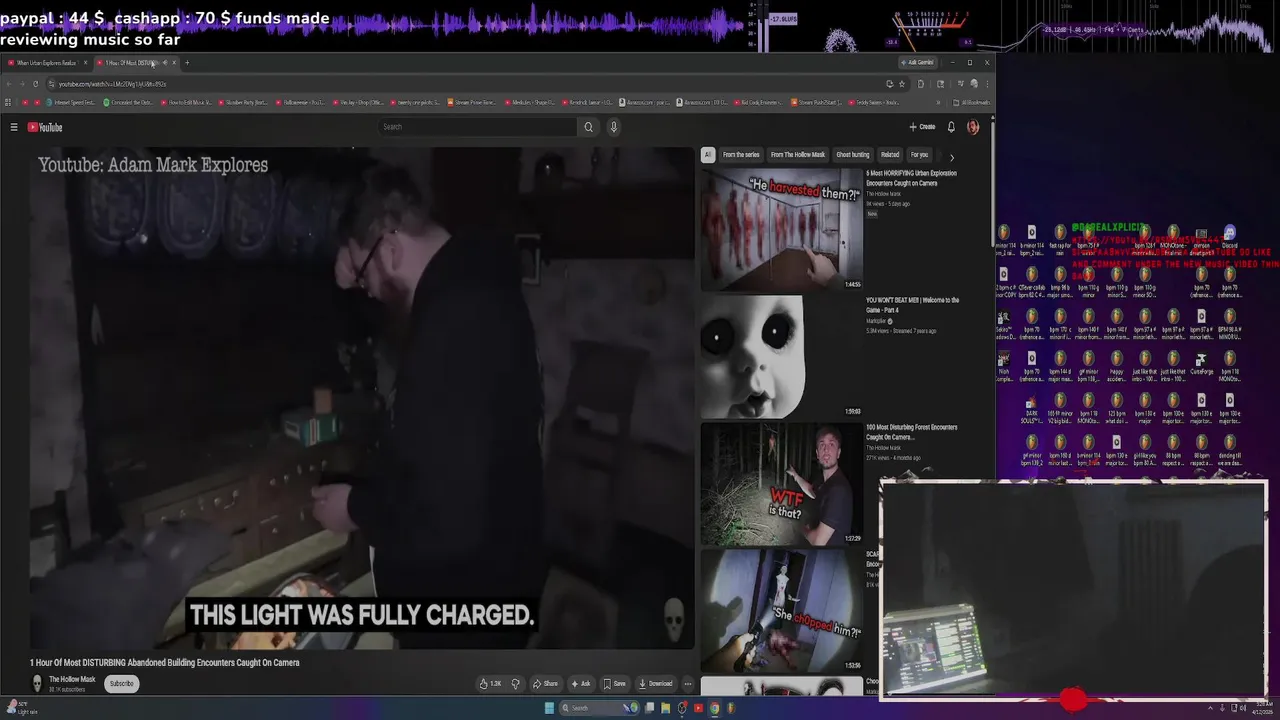Open the weather widget 'Light rain'
Image resolution: width=1280 pixels, height=720 pixels.
tap(20, 708)
